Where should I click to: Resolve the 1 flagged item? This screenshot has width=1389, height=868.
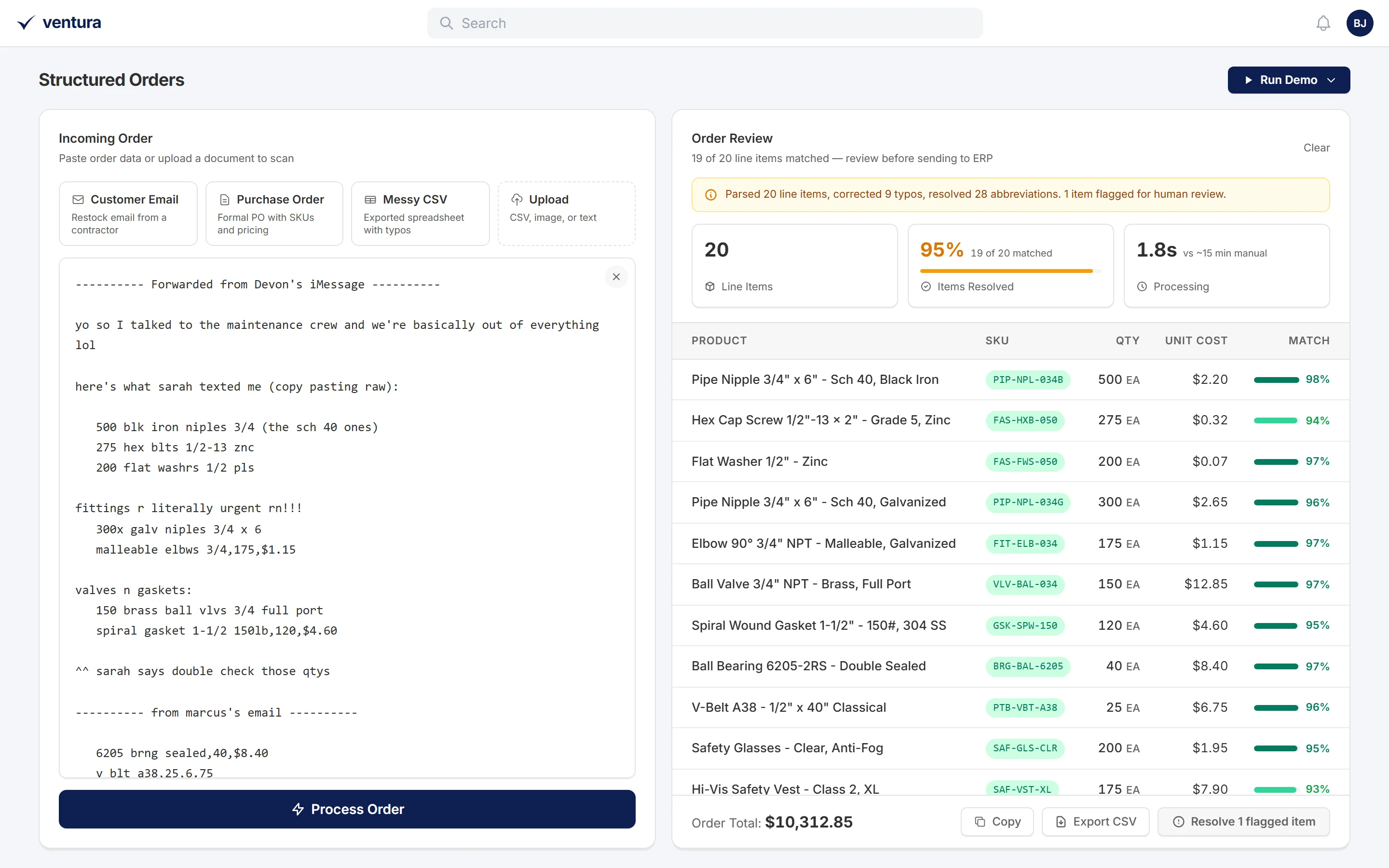click(x=1243, y=822)
